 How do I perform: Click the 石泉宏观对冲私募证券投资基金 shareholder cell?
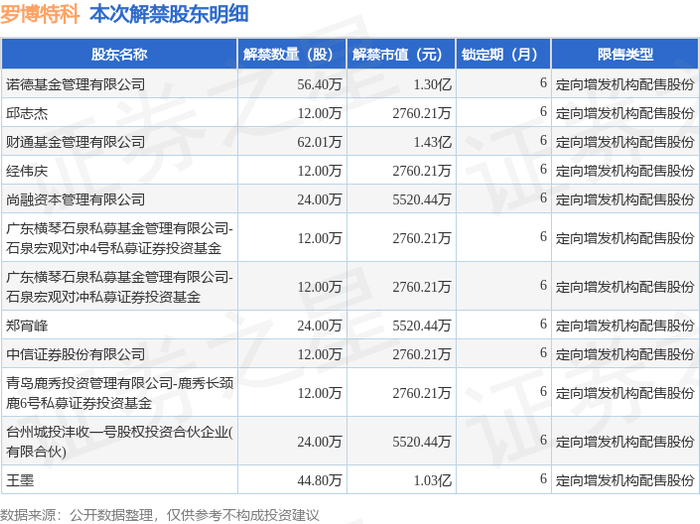(x=119, y=287)
